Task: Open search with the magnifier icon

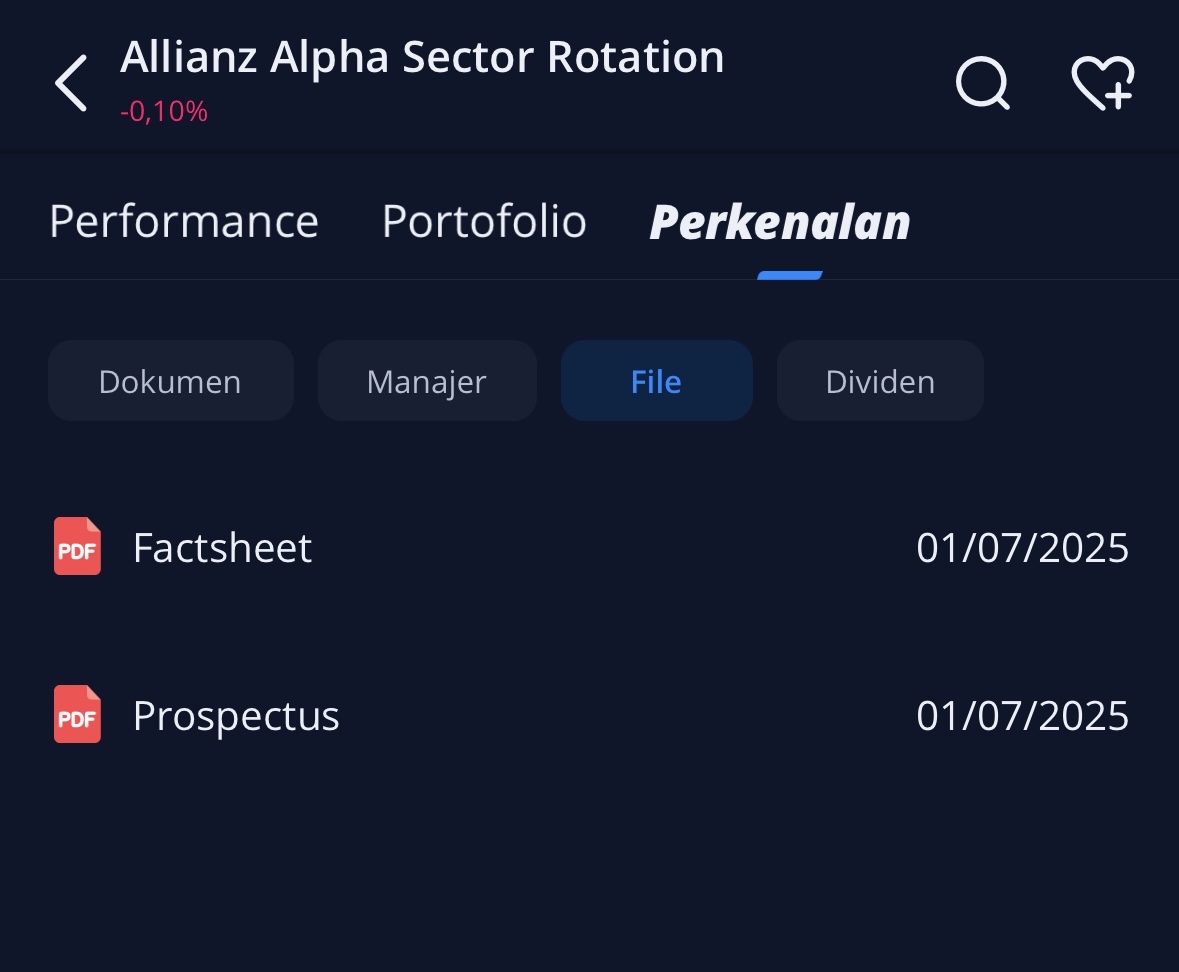Action: point(983,83)
